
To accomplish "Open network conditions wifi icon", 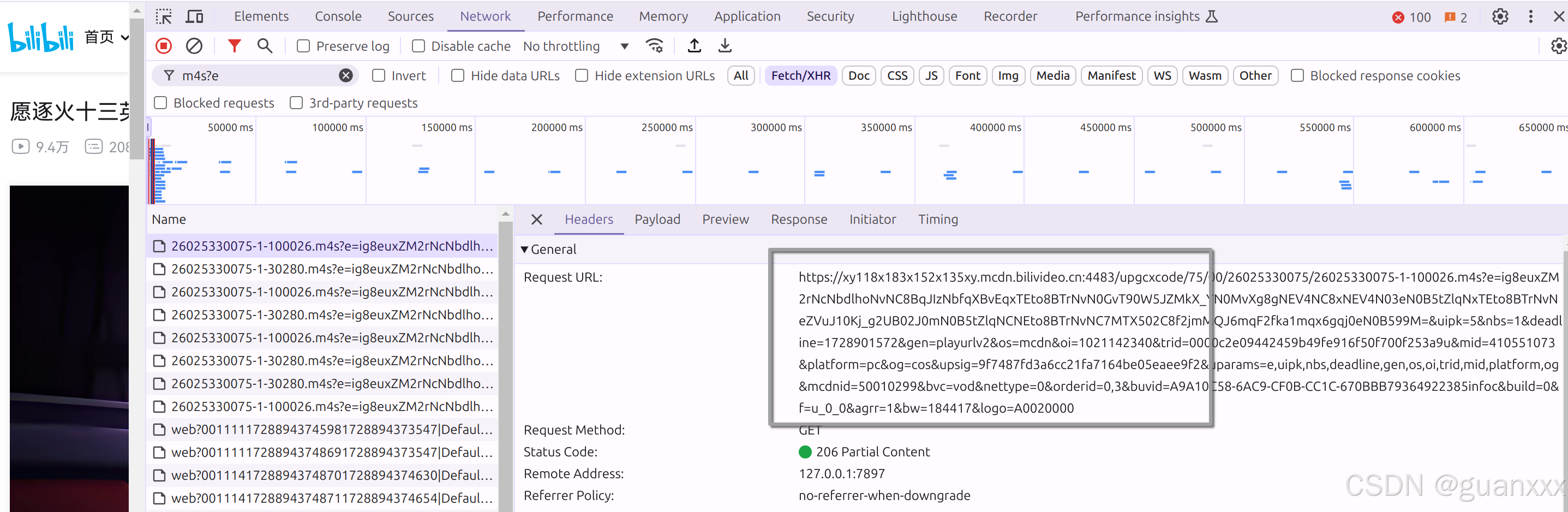I will click(655, 46).
